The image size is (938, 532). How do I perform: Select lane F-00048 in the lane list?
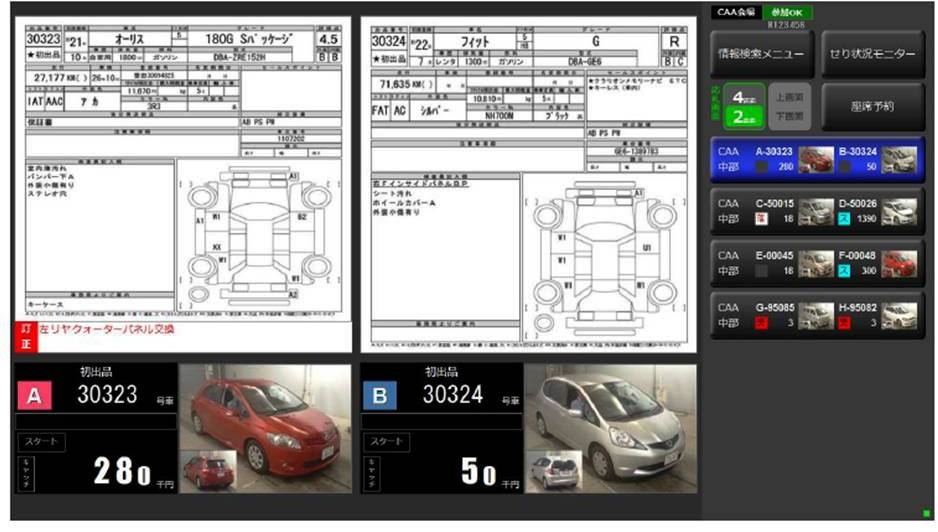(857, 256)
